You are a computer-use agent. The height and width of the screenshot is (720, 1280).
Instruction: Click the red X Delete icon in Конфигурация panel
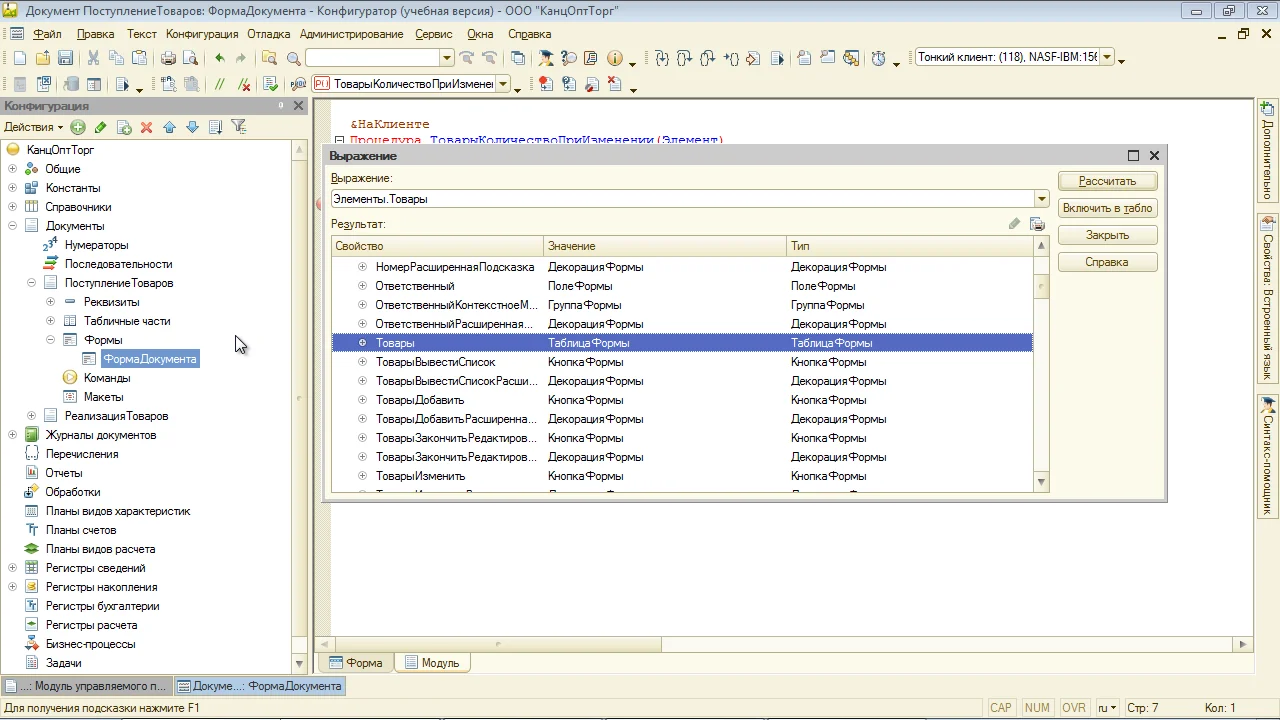pyautogui.click(x=146, y=127)
